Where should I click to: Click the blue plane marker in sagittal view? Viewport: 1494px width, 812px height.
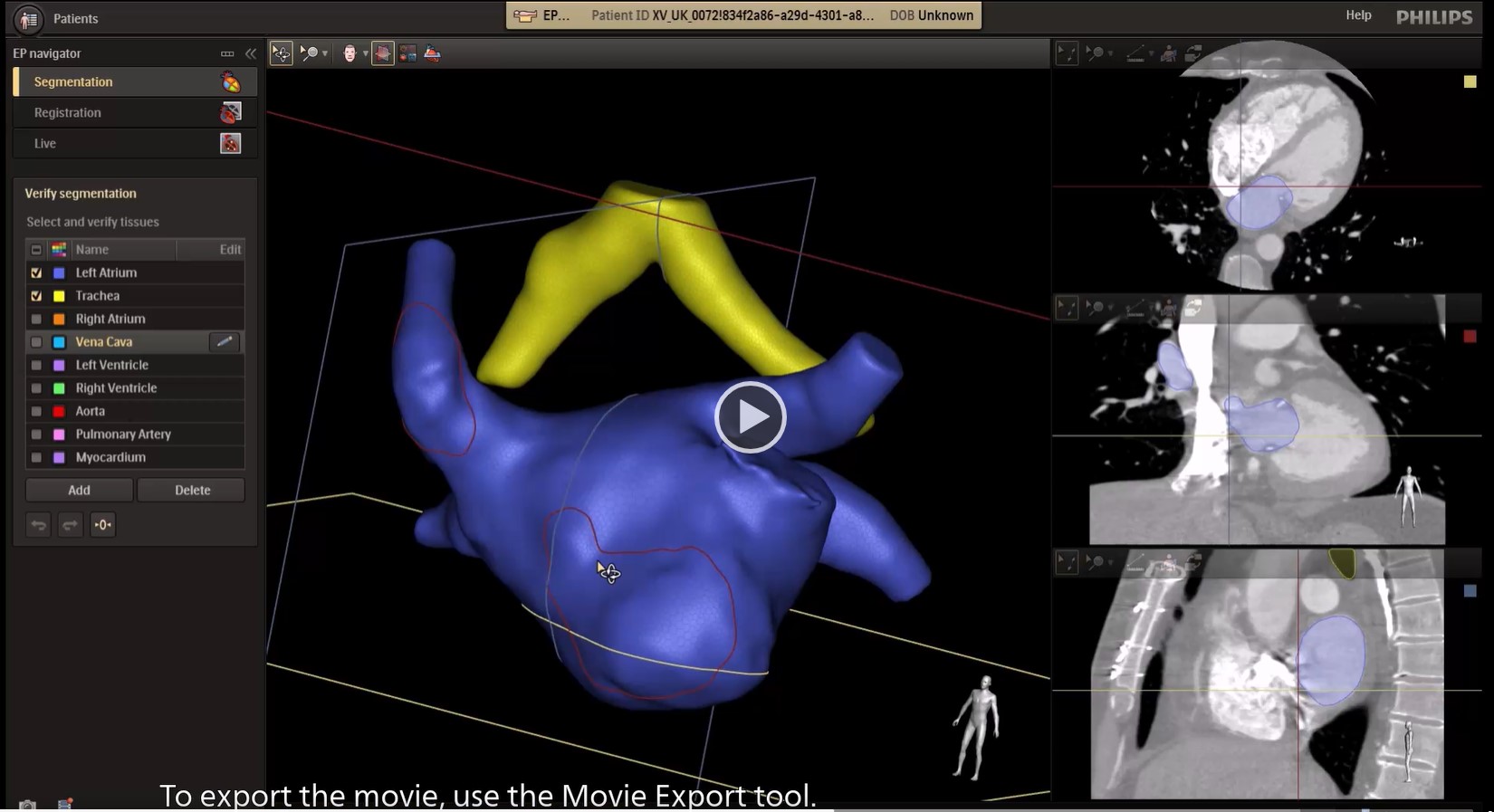point(1470,591)
